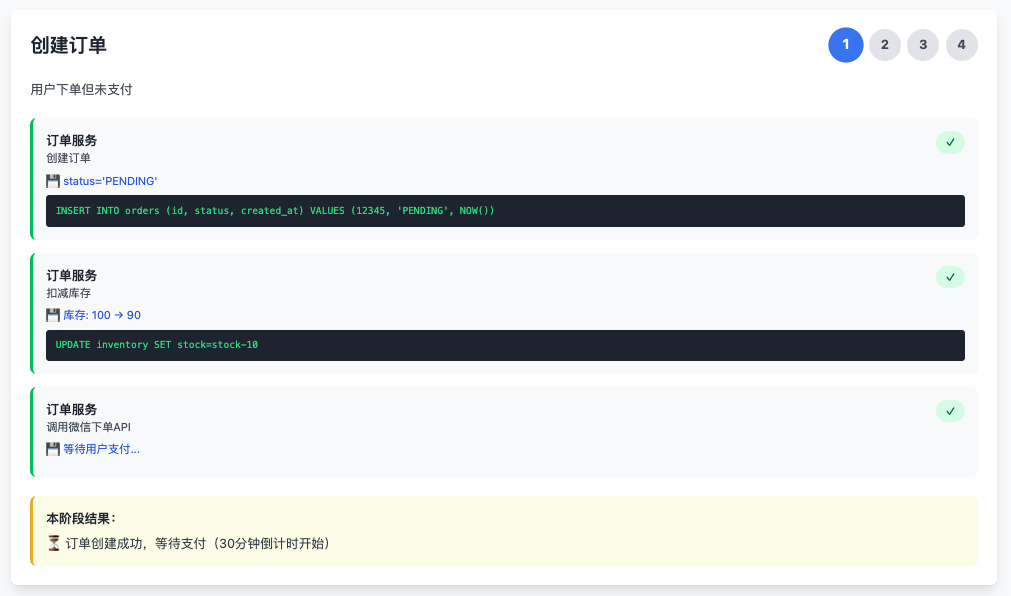
Task: Click the disk icon before 等待用户支付...
Action: (x=53, y=449)
